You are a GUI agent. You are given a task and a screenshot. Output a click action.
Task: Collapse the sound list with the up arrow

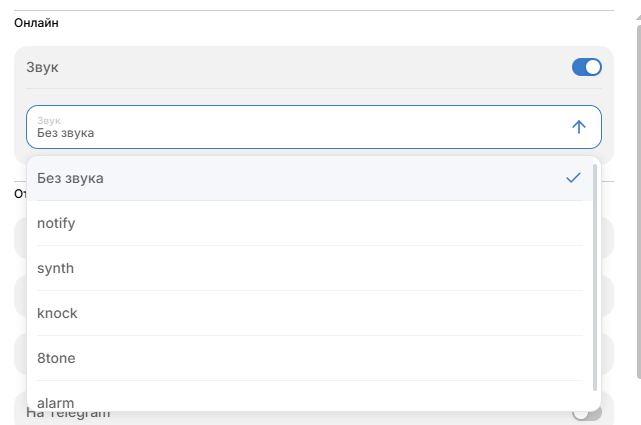pyautogui.click(x=578, y=127)
